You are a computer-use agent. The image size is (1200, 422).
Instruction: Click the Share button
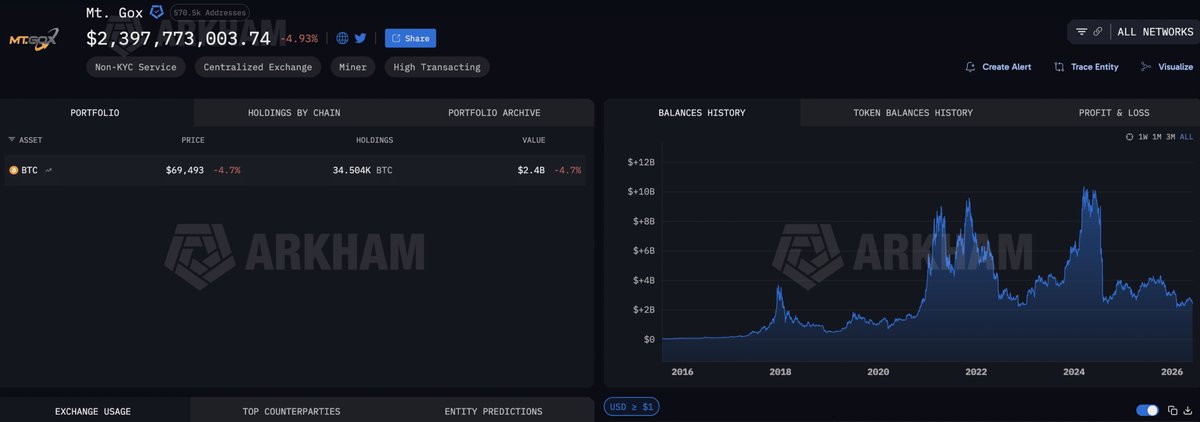(x=410, y=38)
